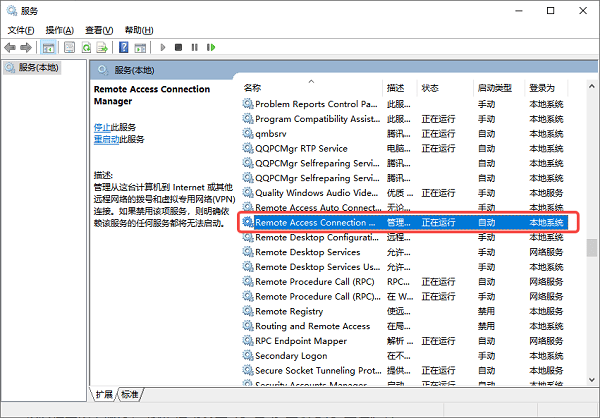Select the Remote Access Connection service row
Image resolution: width=600 pixels, height=418 pixels.
click(405, 222)
